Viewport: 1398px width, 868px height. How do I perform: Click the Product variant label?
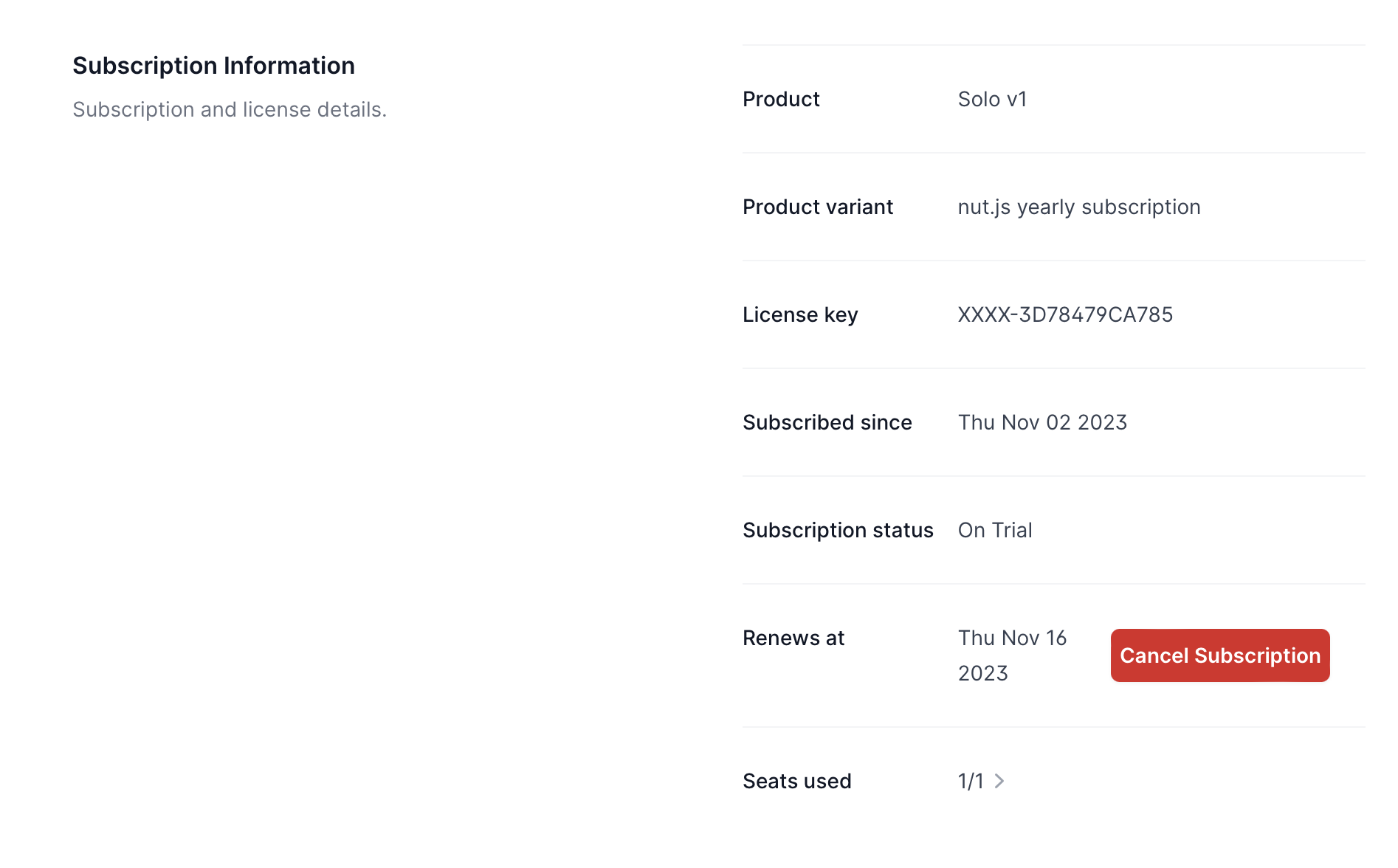click(818, 207)
